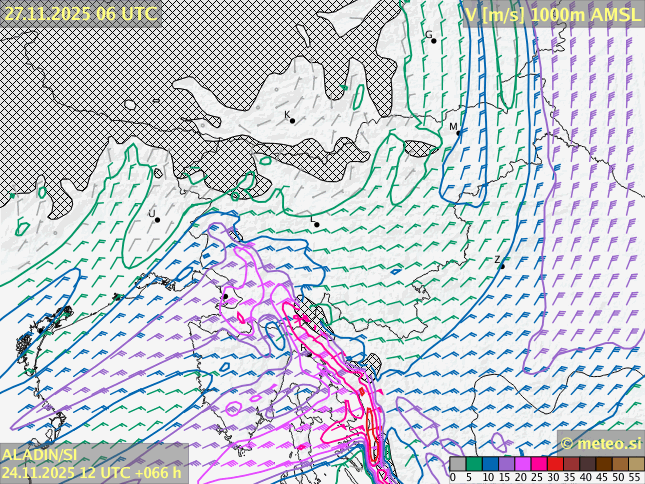Click the gray legend swatch above 0

click(x=457, y=464)
